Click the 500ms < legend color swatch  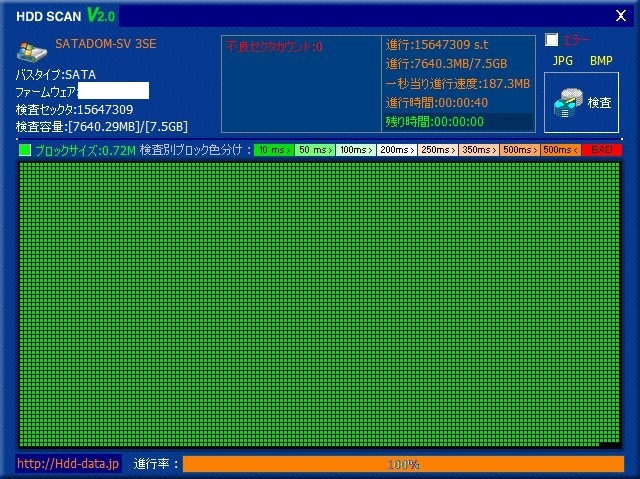click(x=561, y=150)
